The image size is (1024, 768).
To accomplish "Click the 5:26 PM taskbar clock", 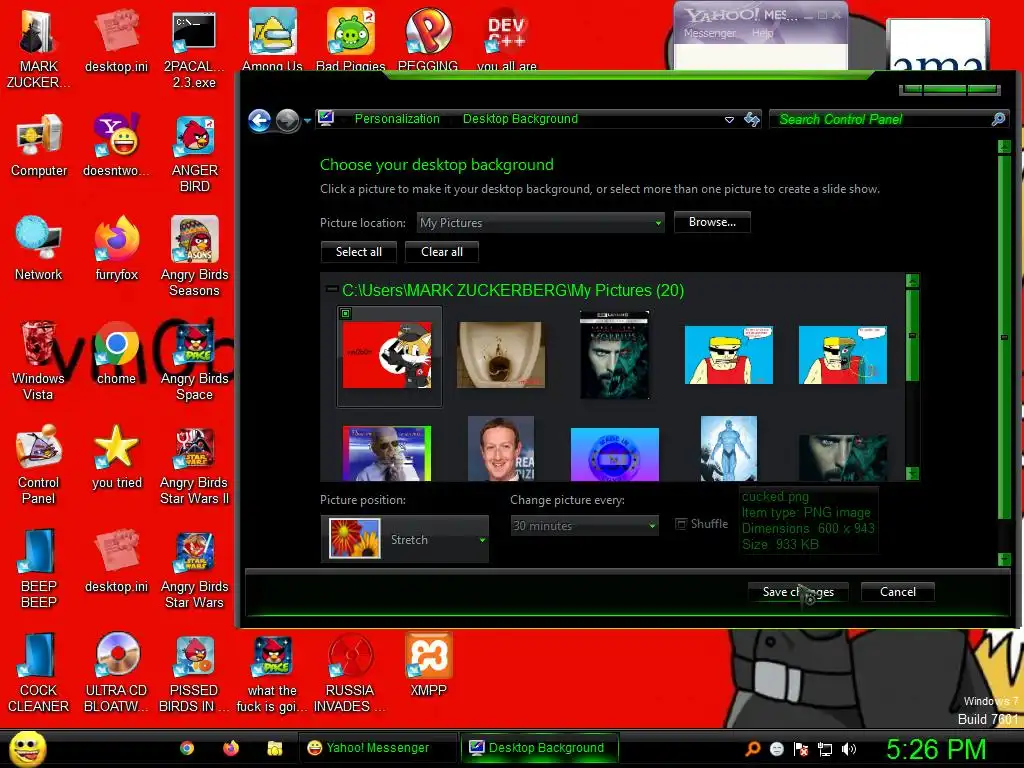I will (x=936, y=749).
